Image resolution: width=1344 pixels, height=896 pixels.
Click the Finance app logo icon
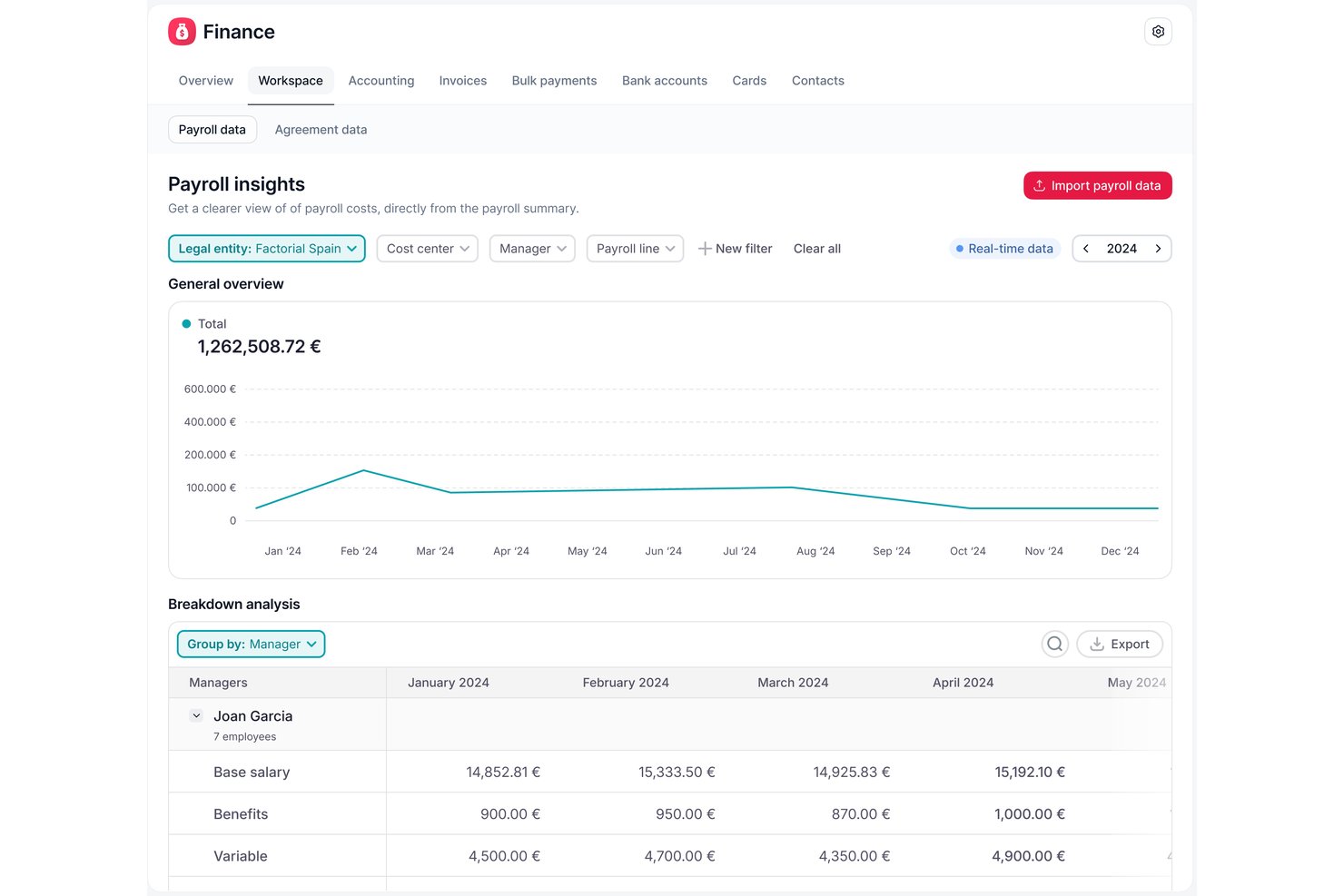[x=182, y=32]
